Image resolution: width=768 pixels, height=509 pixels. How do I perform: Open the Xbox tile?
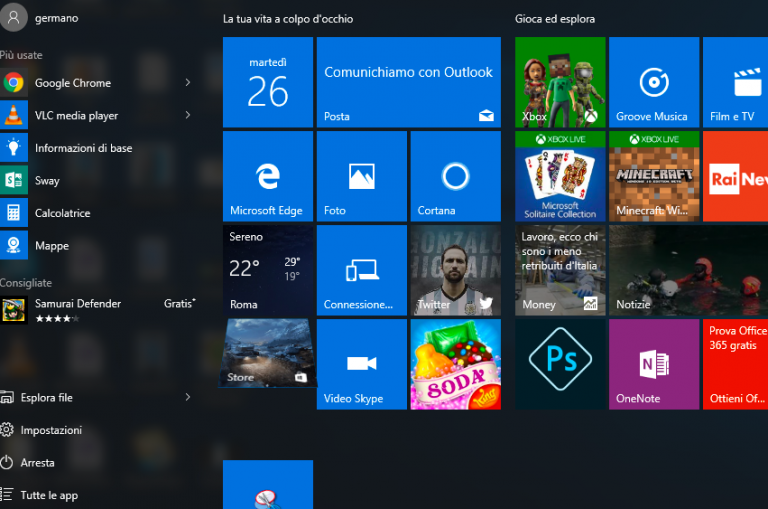[560, 83]
